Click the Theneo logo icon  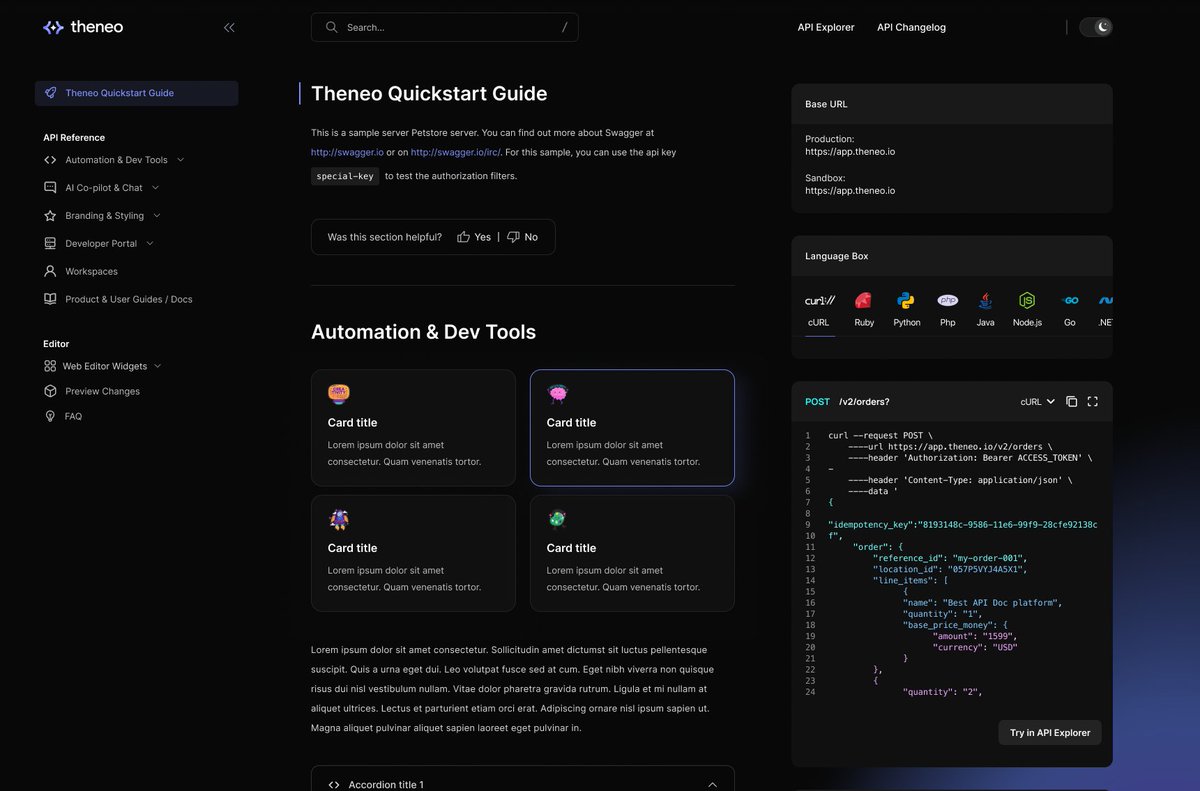tap(53, 27)
